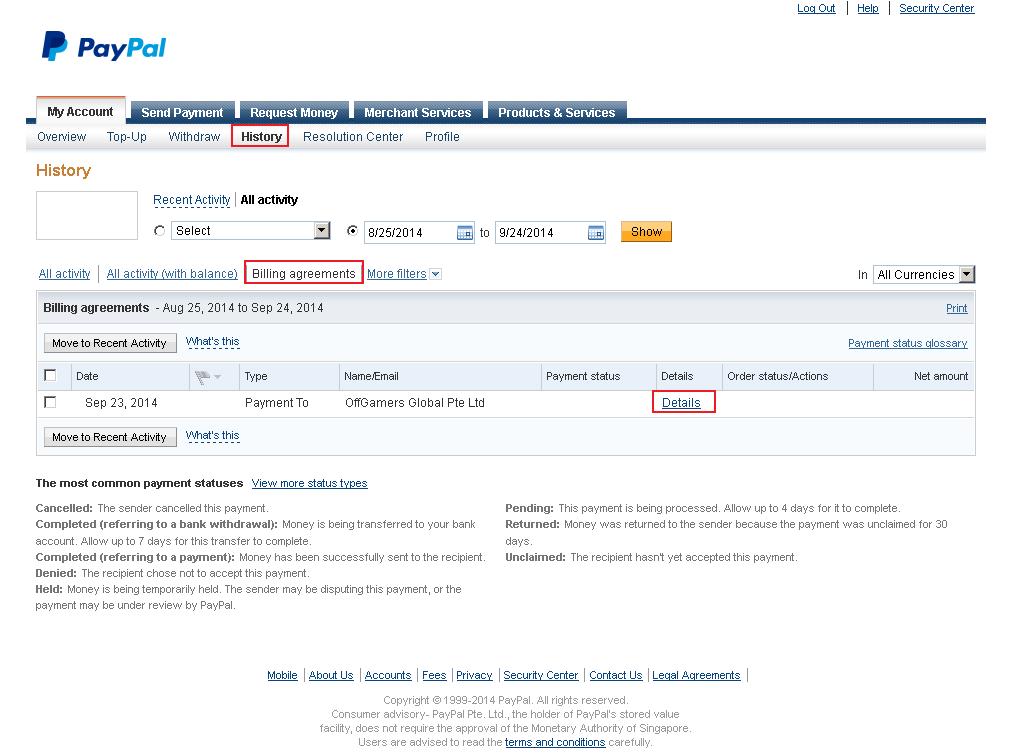Image resolution: width=1023 pixels, height=755 pixels.
Task: Open Details for the OffGamers payment
Action: click(684, 402)
